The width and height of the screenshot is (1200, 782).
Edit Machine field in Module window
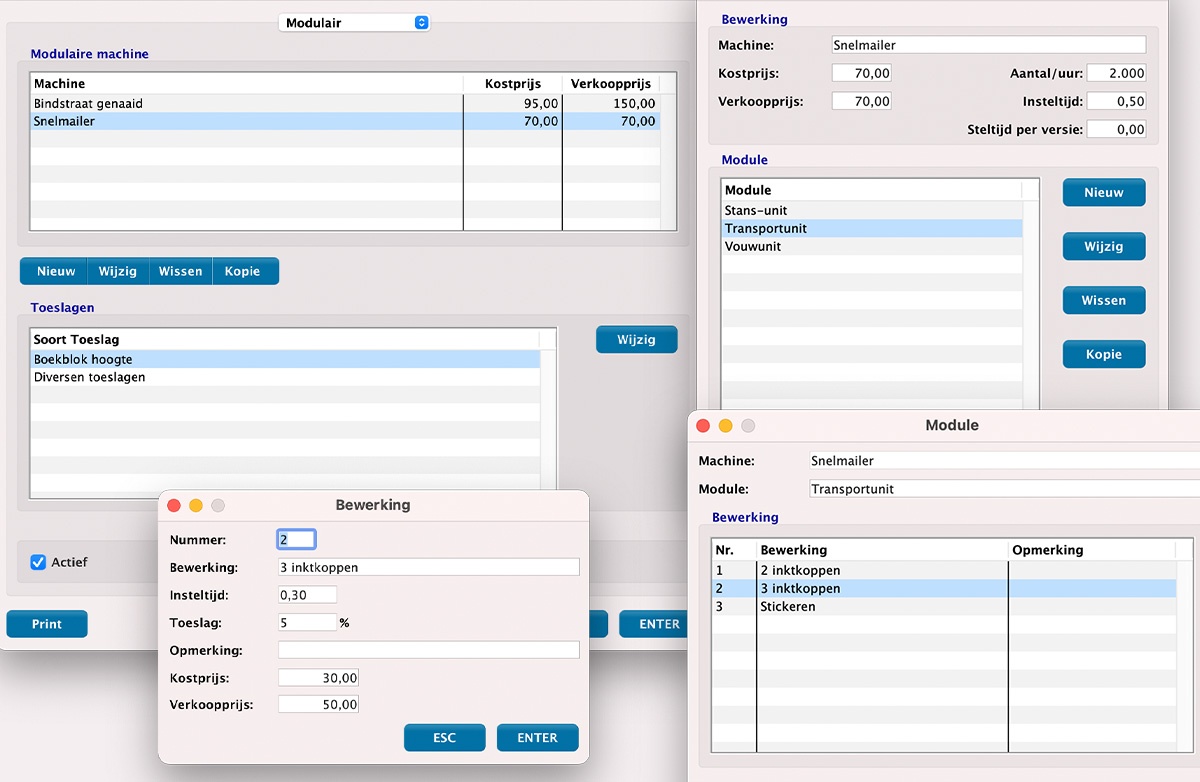pos(1004,461)
